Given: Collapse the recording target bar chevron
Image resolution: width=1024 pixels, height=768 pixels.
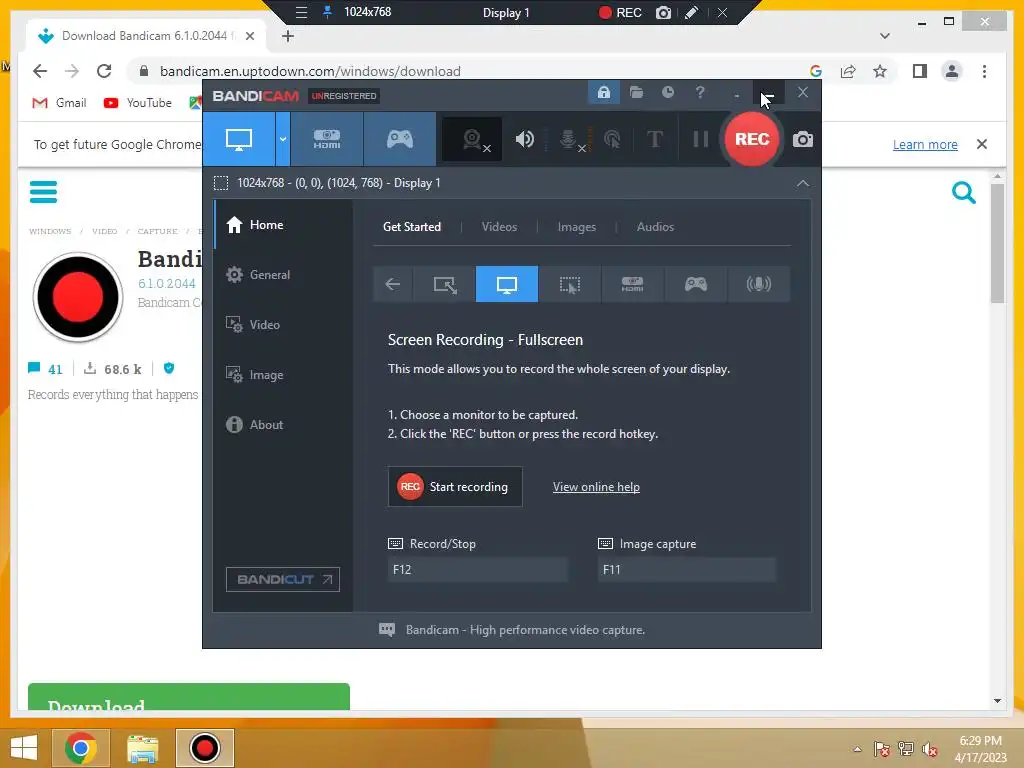Looking at the screenshot, I should point(803,184).
